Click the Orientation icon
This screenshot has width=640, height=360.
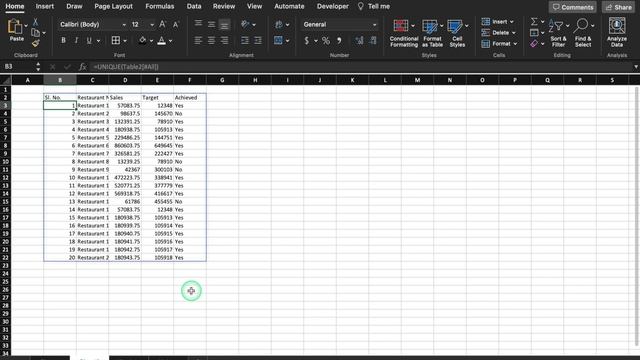tap(245, 24)
